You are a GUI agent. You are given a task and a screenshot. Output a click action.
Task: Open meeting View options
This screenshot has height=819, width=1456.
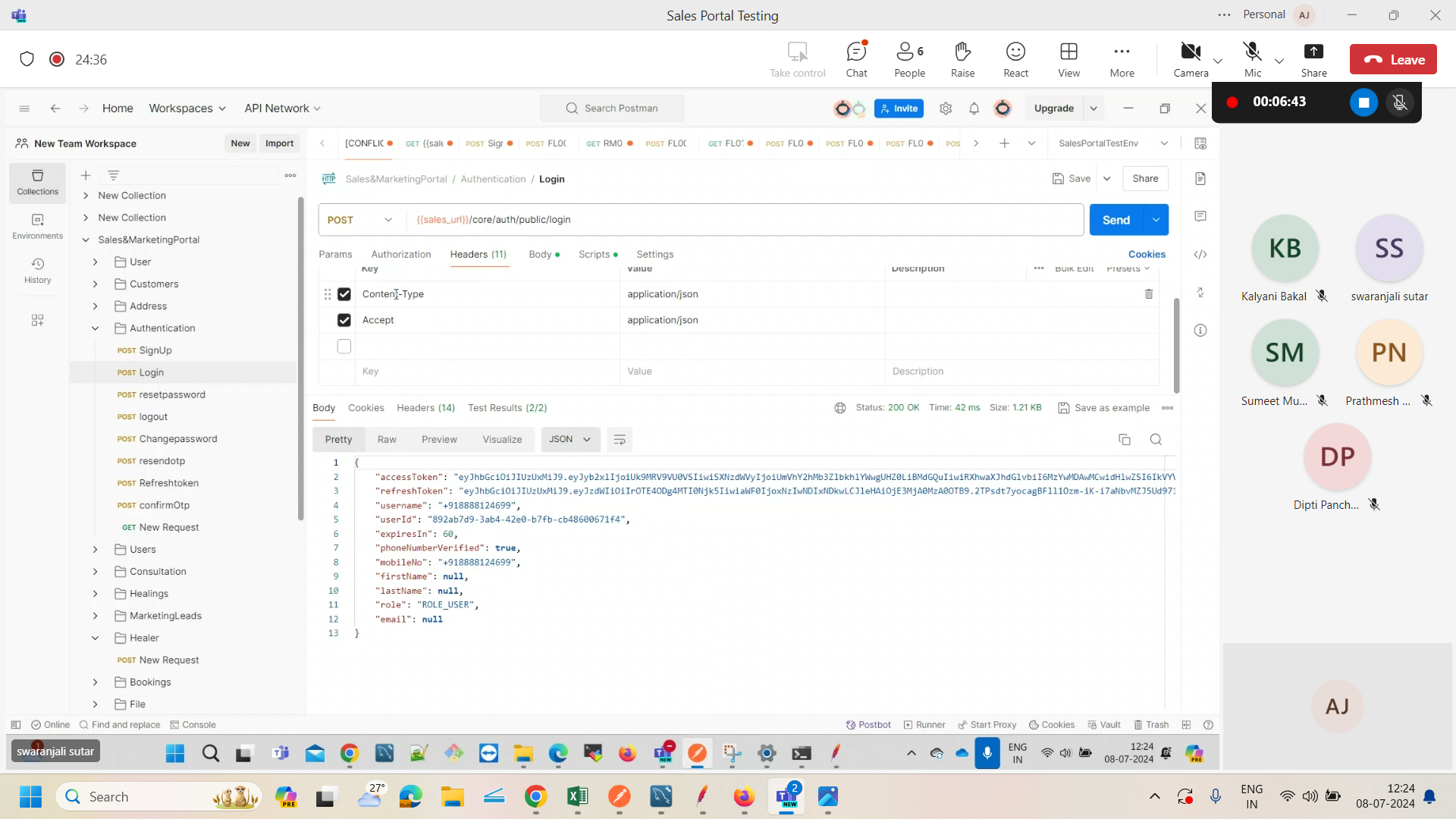(1068, 59)
